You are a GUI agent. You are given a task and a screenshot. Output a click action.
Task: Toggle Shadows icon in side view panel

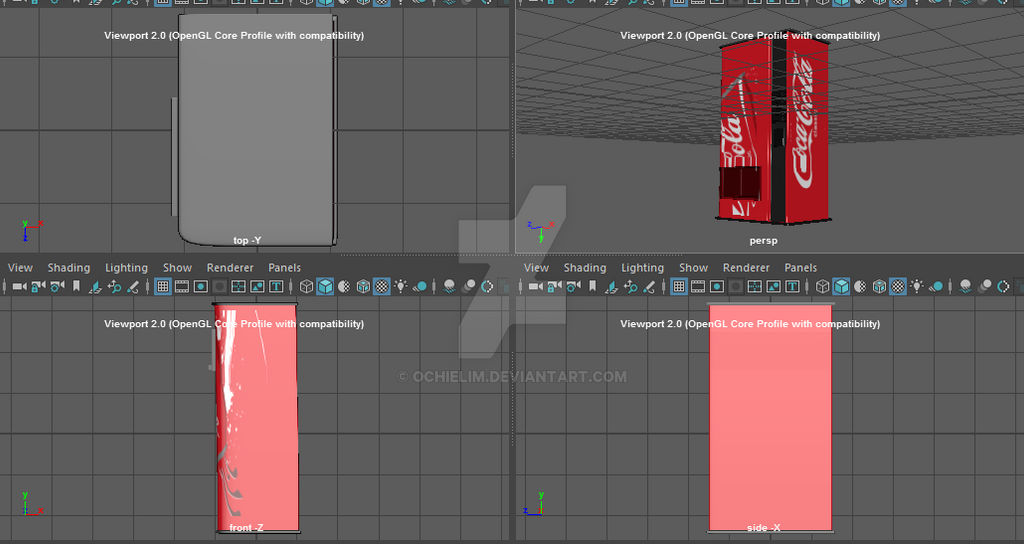click(x=936, y=286)
